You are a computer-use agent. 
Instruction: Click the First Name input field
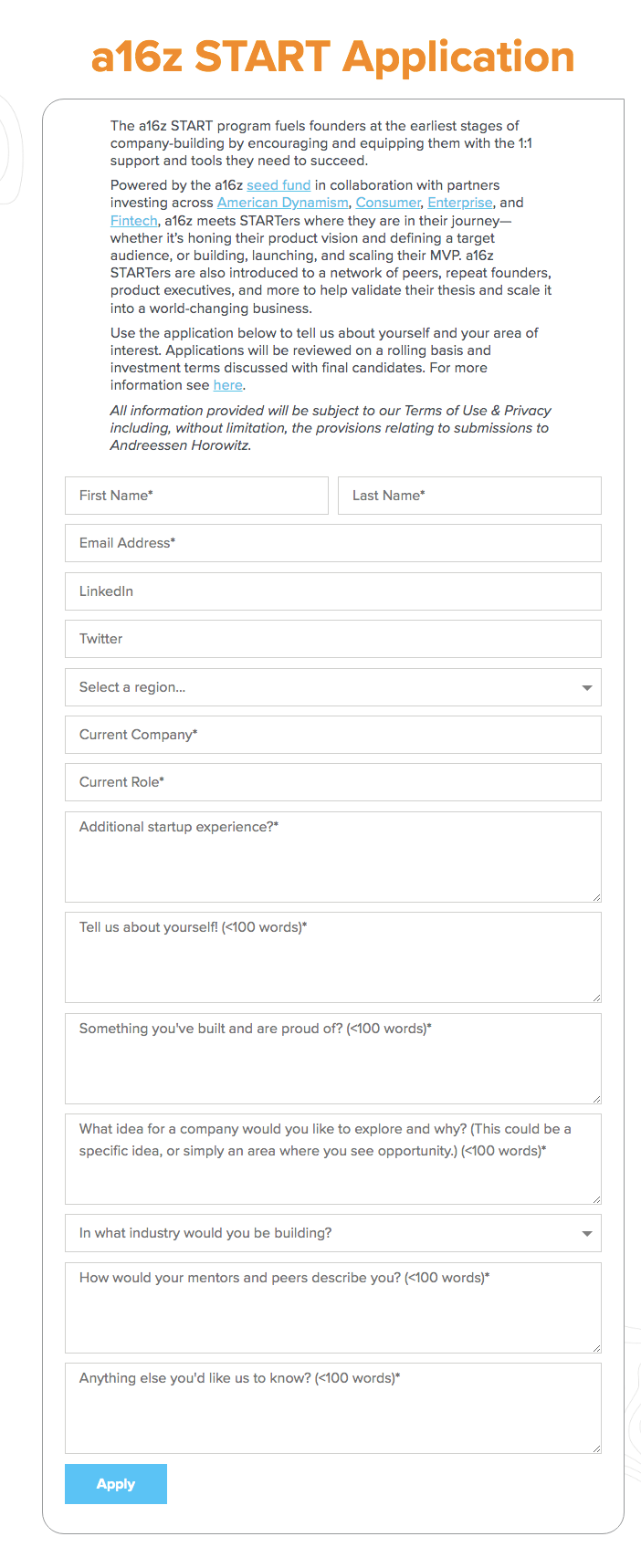pos(196,496)
